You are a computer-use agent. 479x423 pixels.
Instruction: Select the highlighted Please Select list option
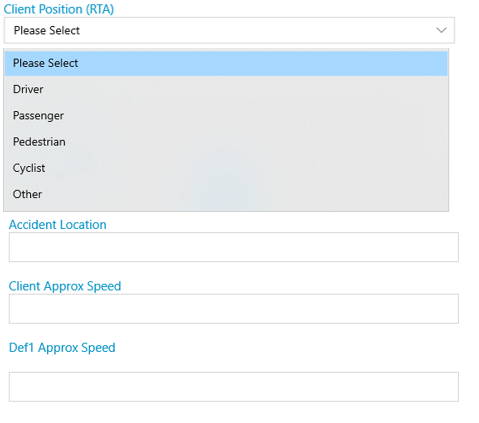click(x=226, y=63)
